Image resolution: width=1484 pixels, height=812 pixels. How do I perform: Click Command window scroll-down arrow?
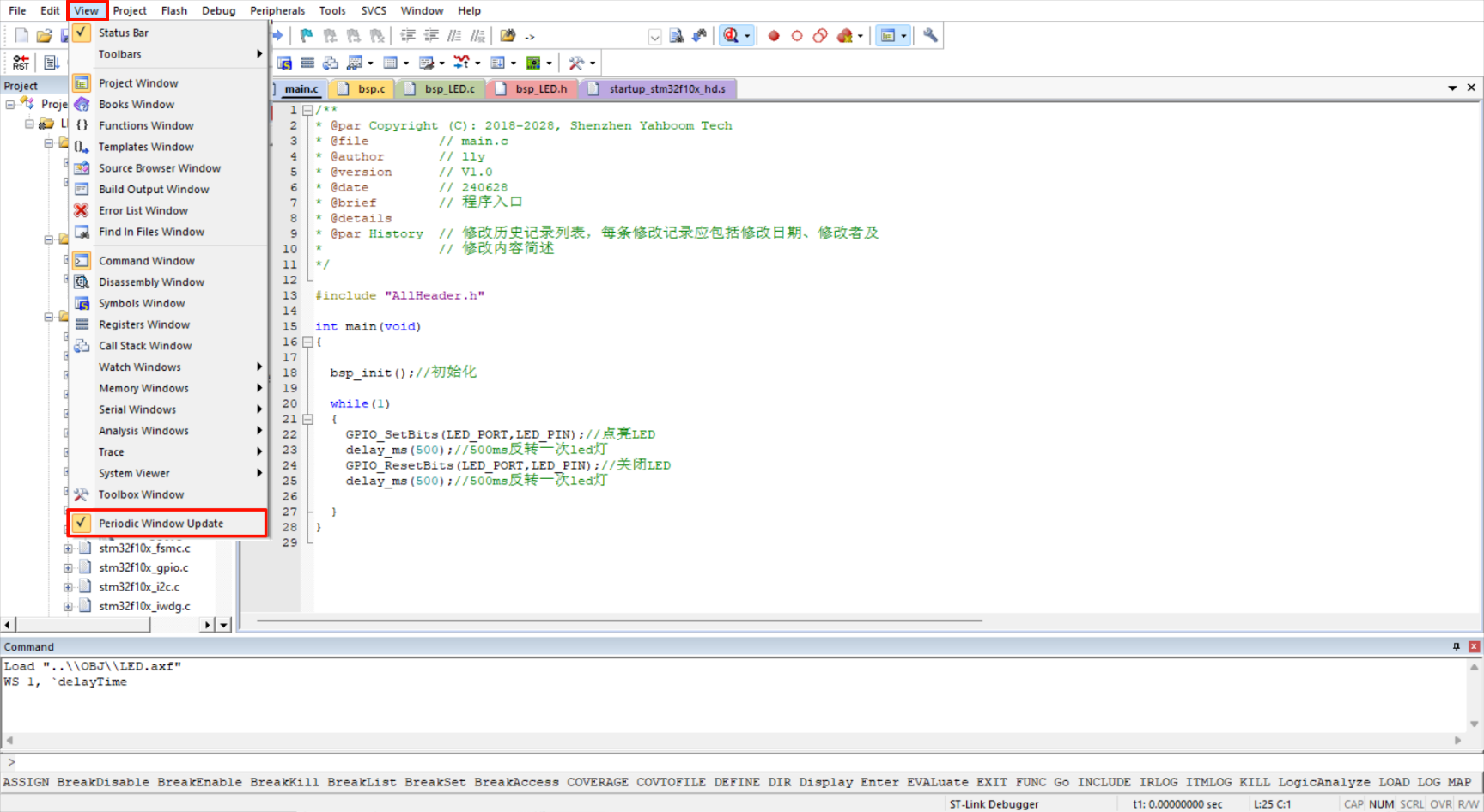[x=1474, y=724]
